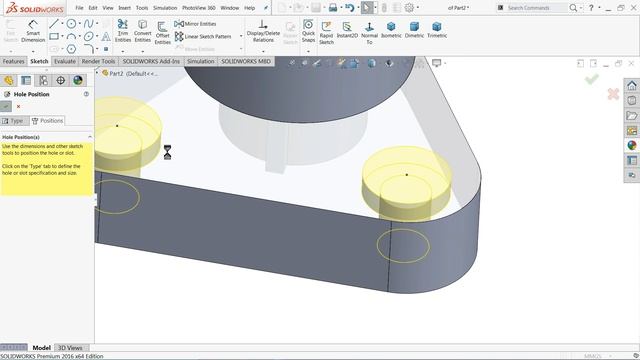Switch to the hole Type tab
640x360 pixels.
point(14,121)
